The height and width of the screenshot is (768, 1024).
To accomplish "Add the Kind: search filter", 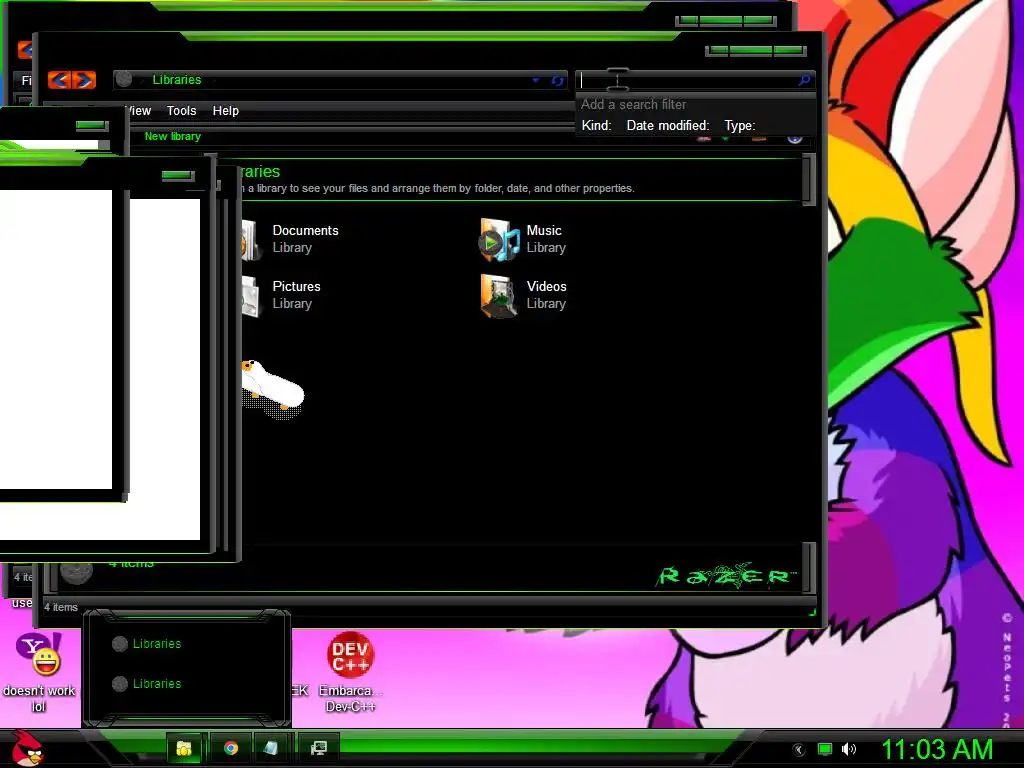I will (x=596, y=125).
